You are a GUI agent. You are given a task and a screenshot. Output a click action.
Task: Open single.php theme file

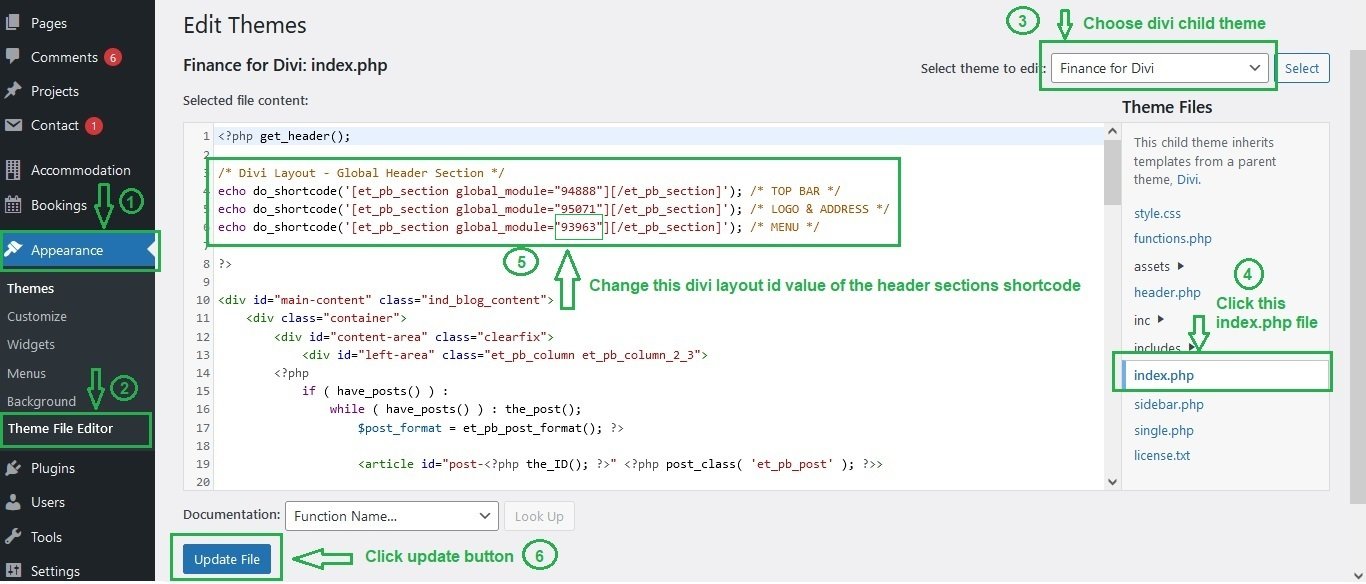[1164, 431]
